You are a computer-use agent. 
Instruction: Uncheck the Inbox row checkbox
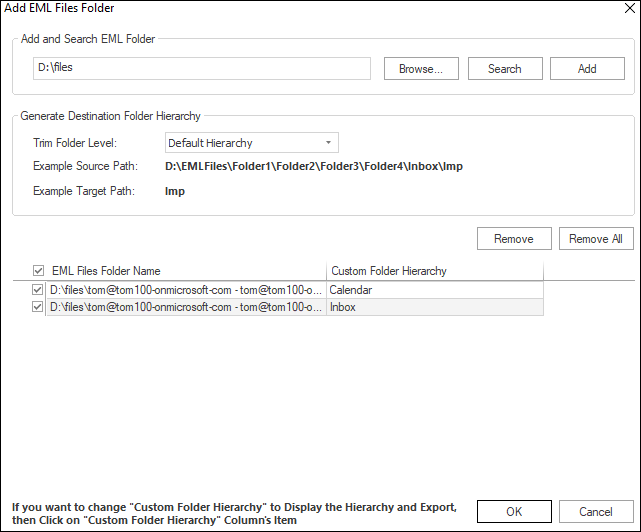pos(38,307)
